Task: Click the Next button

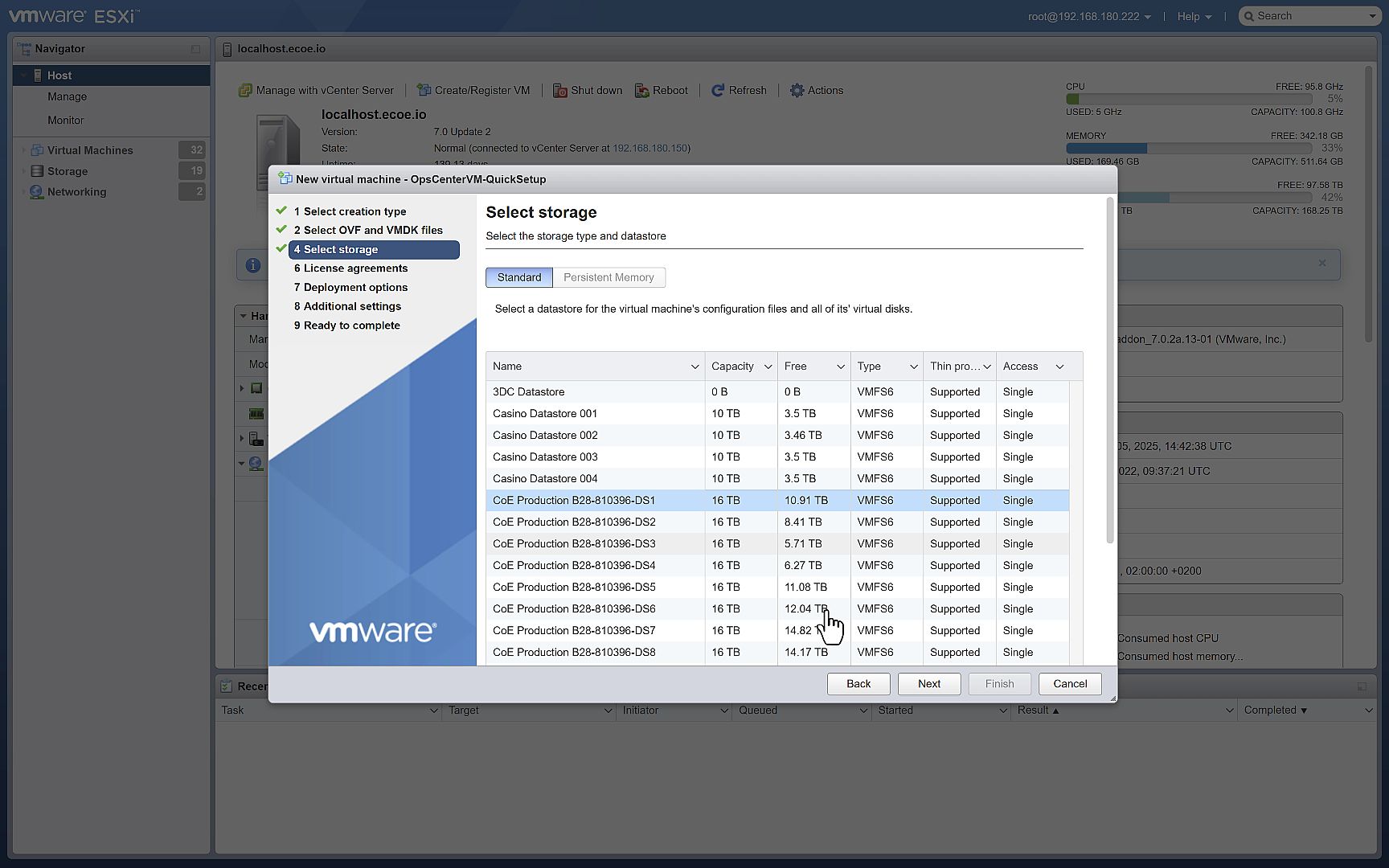Action: click(928, 684)
